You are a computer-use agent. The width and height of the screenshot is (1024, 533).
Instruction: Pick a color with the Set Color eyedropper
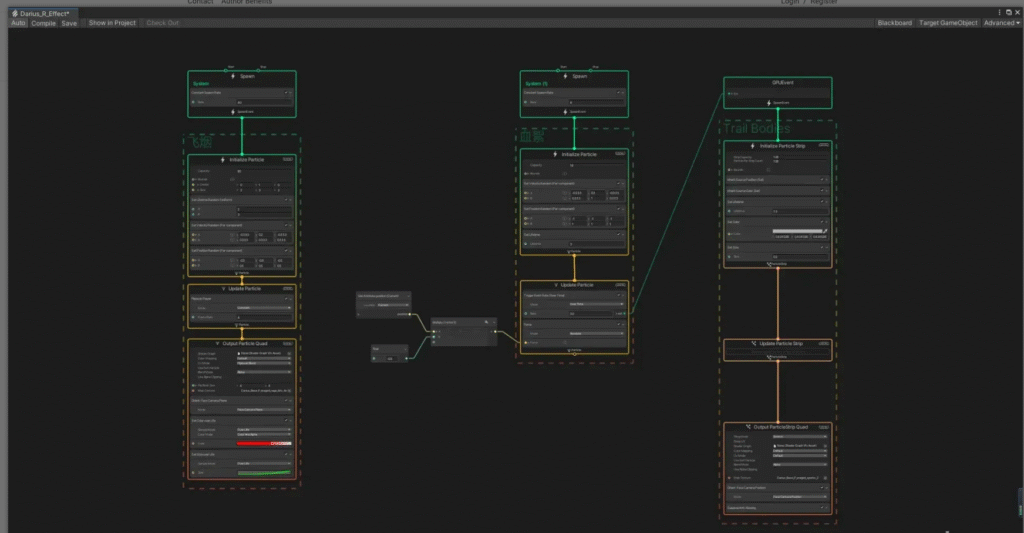click(825, 231)
